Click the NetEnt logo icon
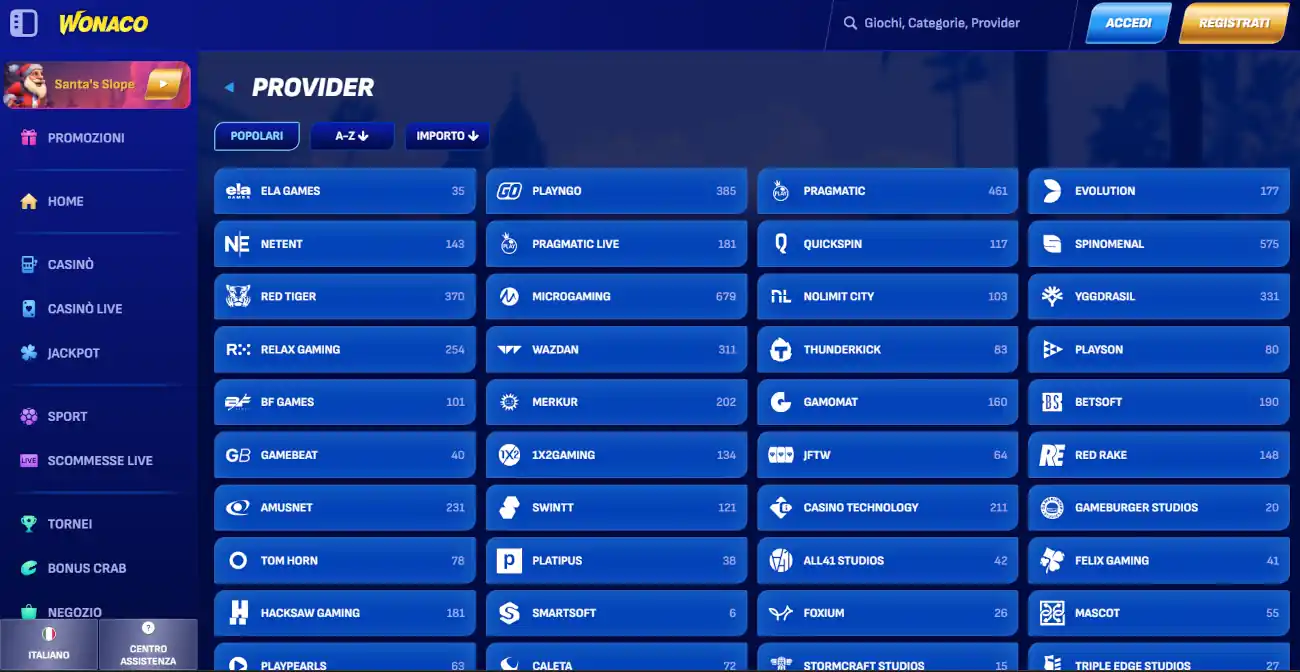 click(237, 244)
